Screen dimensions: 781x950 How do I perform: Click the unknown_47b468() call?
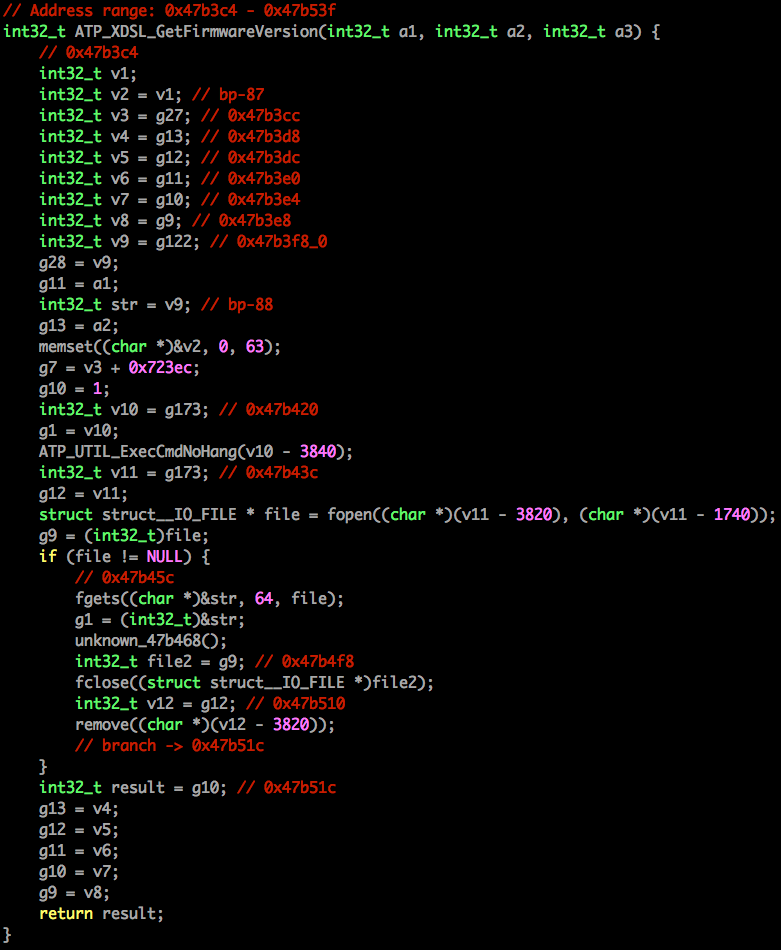pyautogui.click(x=151, y=640)
